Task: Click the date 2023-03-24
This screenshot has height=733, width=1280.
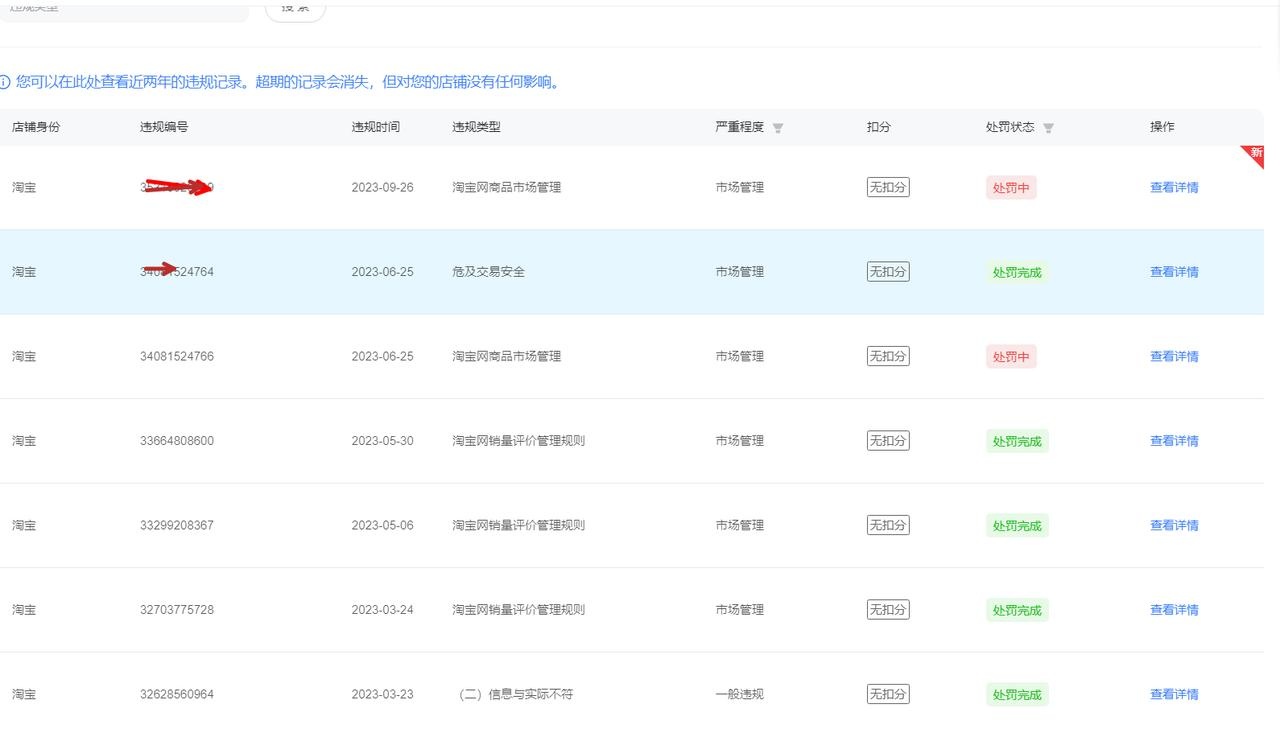Action: point(382,610)
